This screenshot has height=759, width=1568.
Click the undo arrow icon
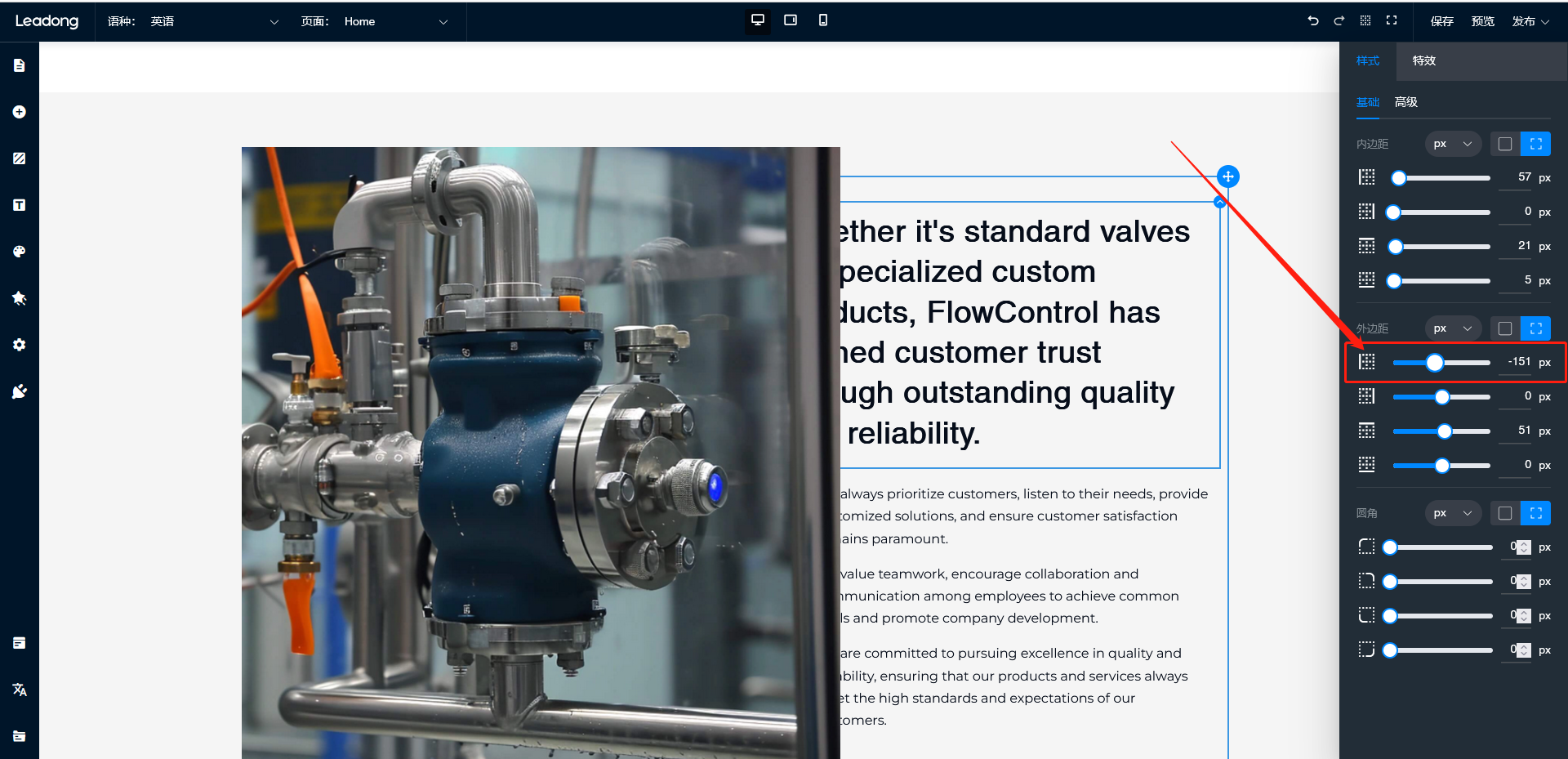[x=1312, y=20]
